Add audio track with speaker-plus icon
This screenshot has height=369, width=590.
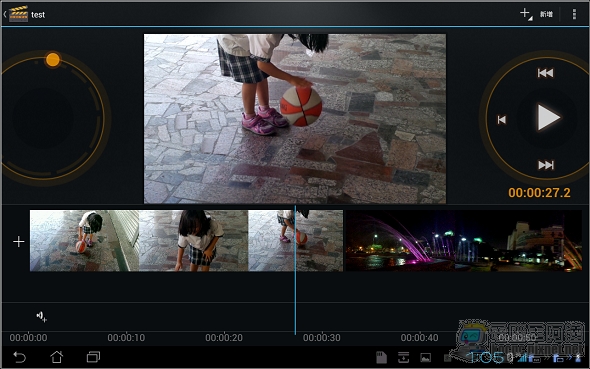[41, 316]
